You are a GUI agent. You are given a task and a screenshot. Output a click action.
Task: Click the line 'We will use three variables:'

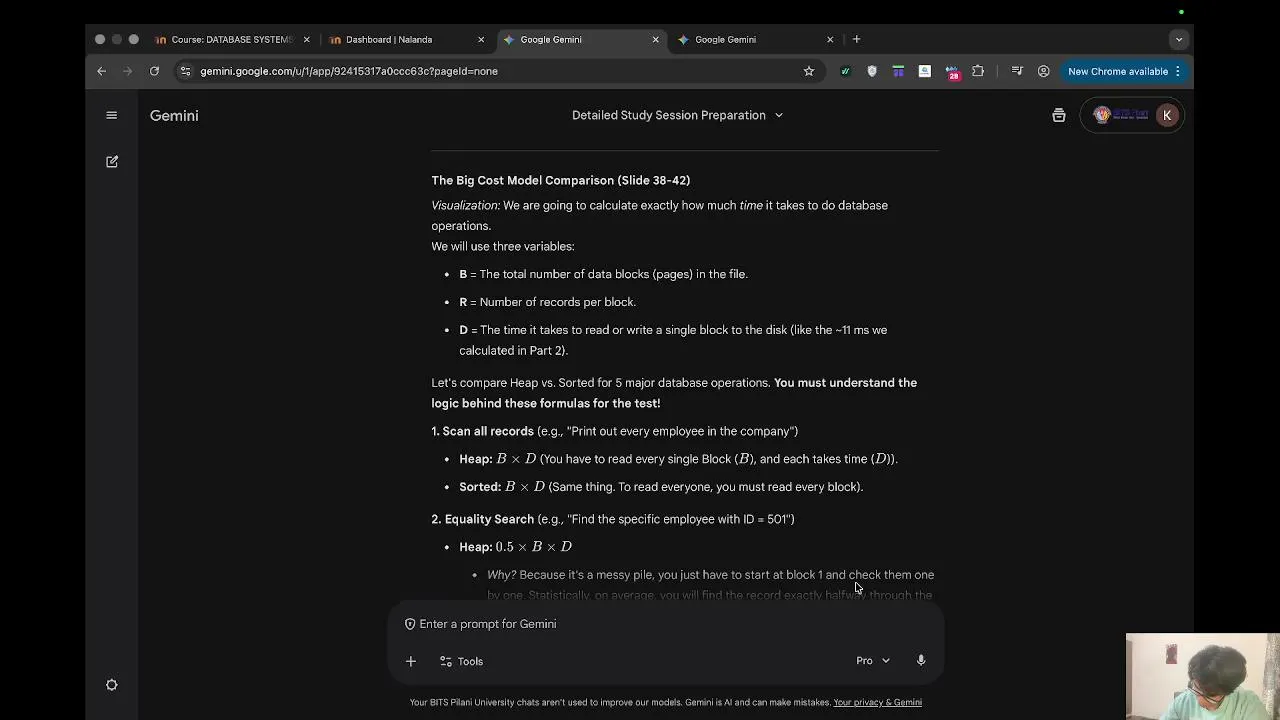(503, 246)
